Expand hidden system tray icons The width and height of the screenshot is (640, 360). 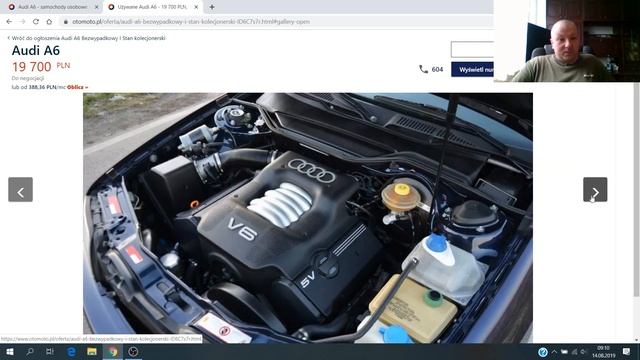554,352
